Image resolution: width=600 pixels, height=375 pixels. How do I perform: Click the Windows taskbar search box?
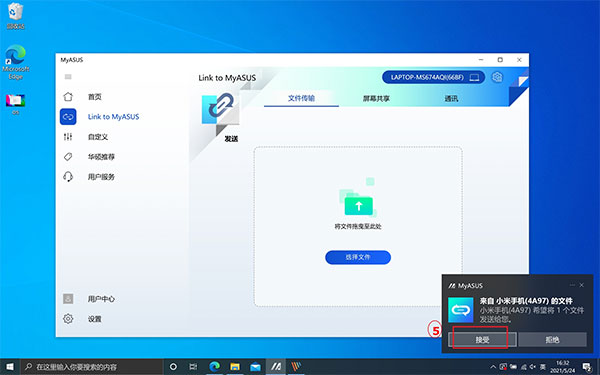click(92, 367)
